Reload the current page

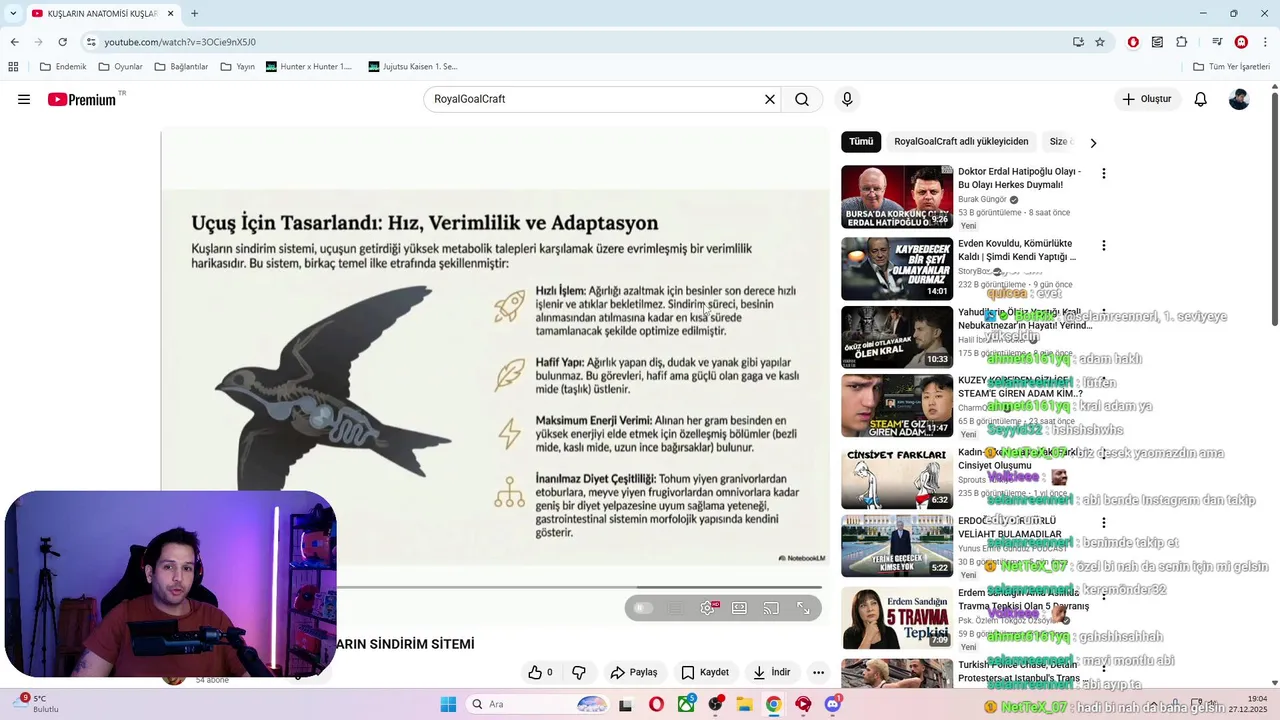click(62, 42)
